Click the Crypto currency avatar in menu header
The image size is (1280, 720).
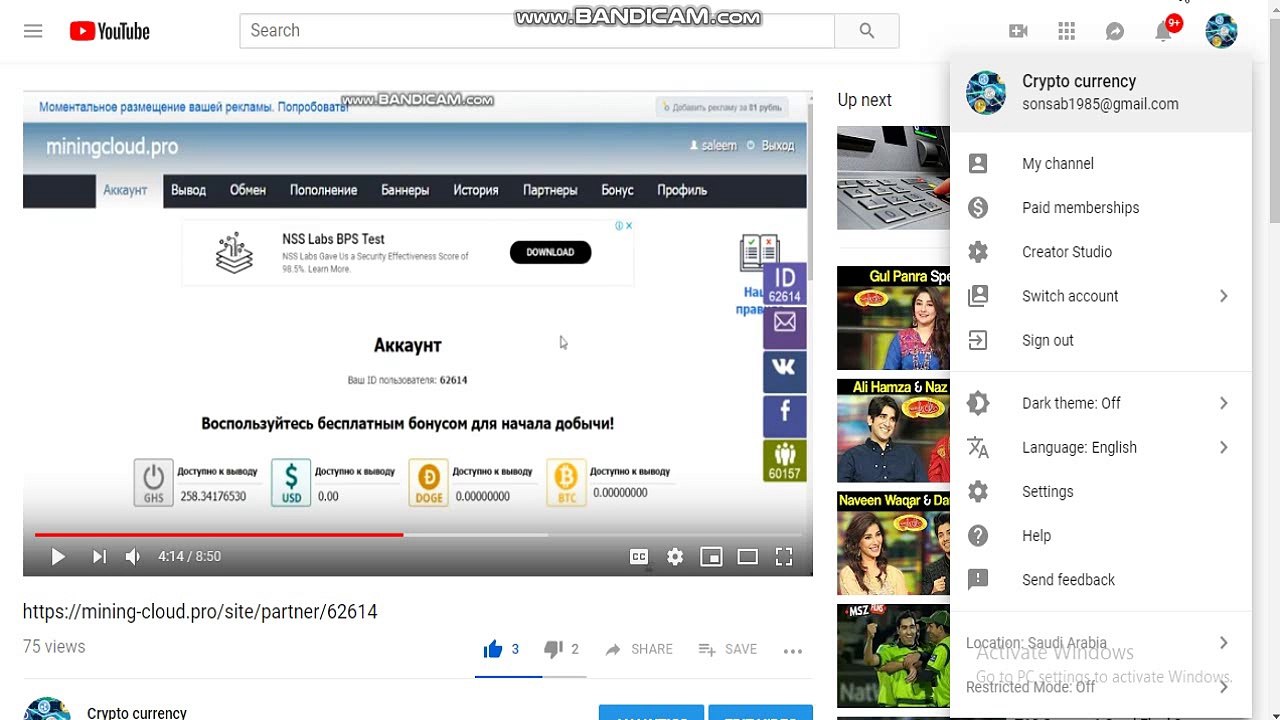click(x=986, y=92)
